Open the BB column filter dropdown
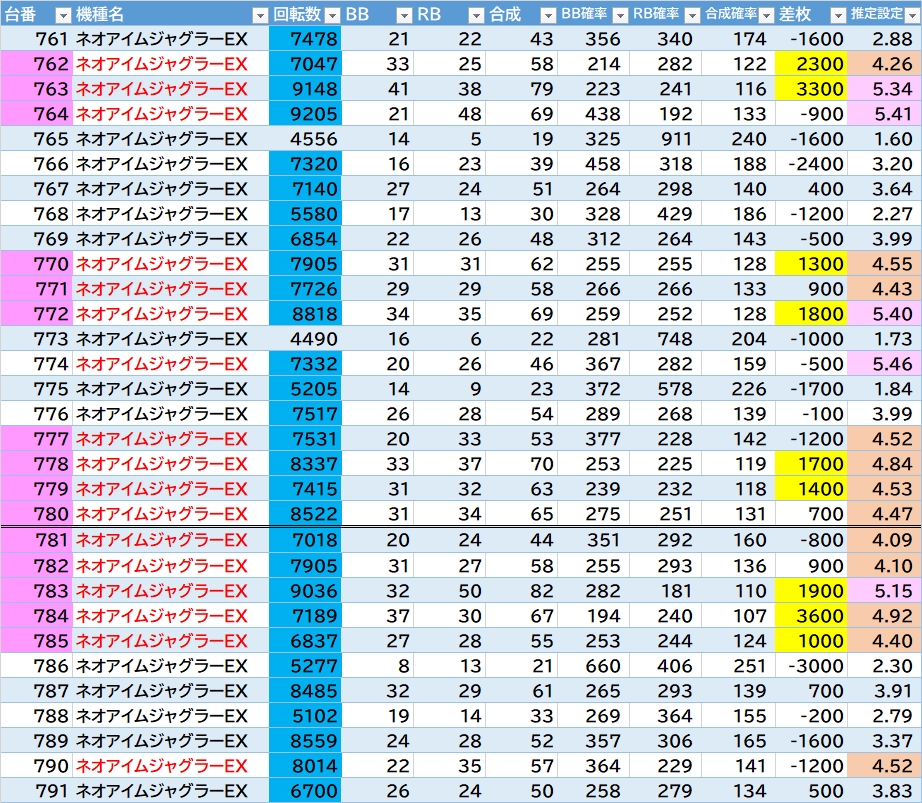Viewport: 922px width, 803px height. (405, 15)
